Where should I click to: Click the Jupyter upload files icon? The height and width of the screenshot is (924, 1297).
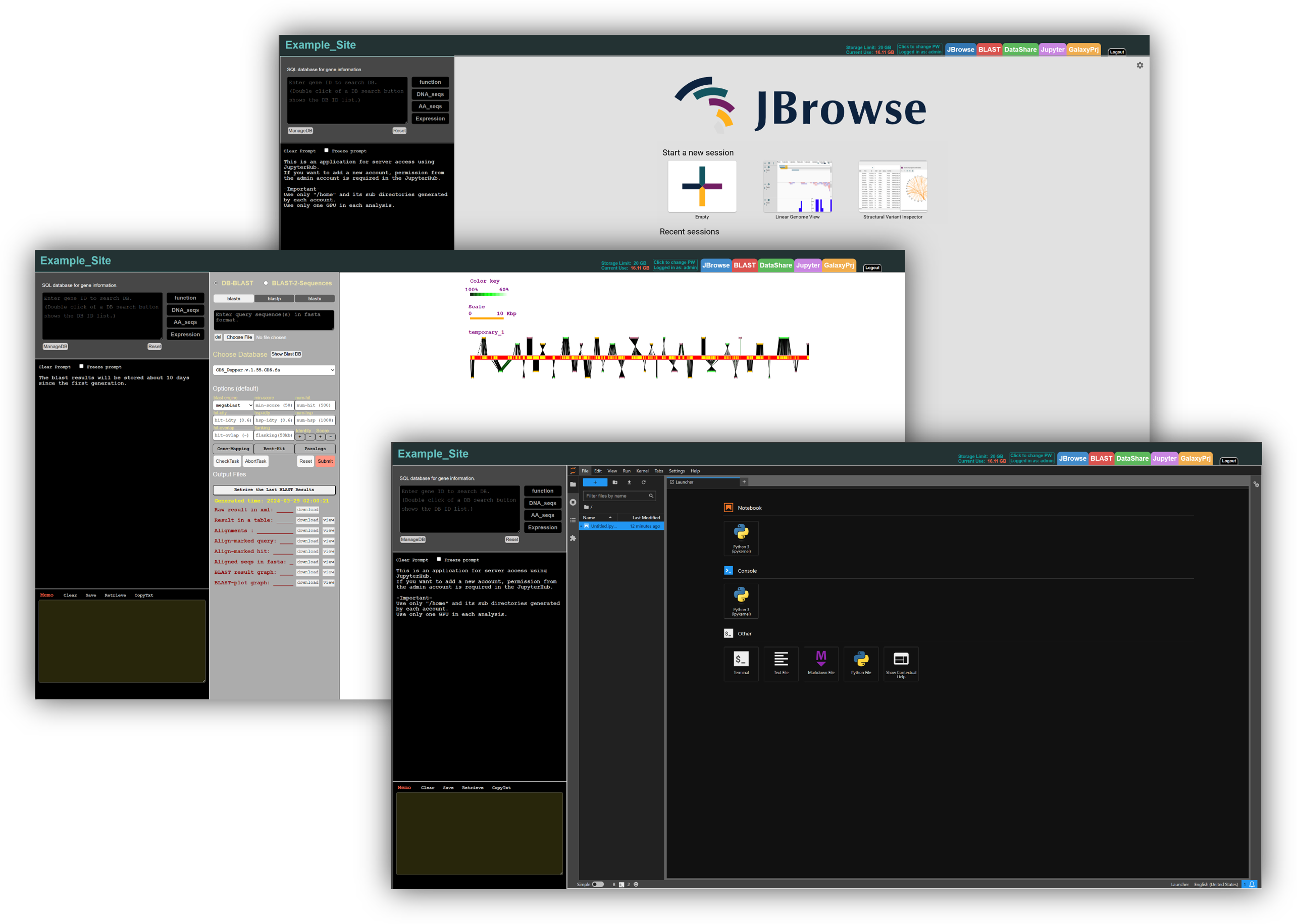tap(629, 482)
